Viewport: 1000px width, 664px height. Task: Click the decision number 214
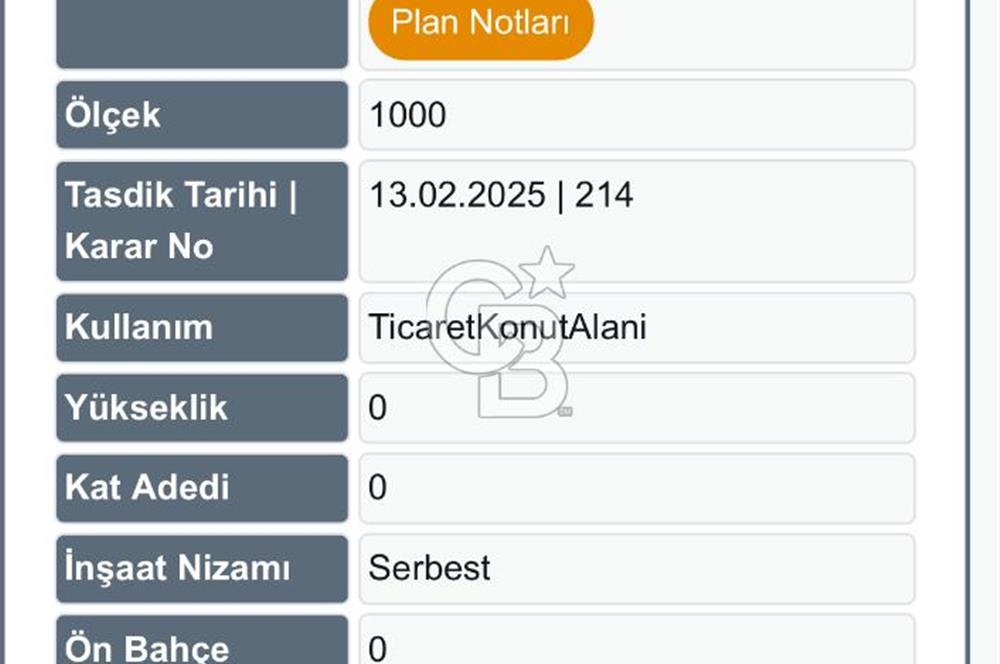(x=604, y=195)
